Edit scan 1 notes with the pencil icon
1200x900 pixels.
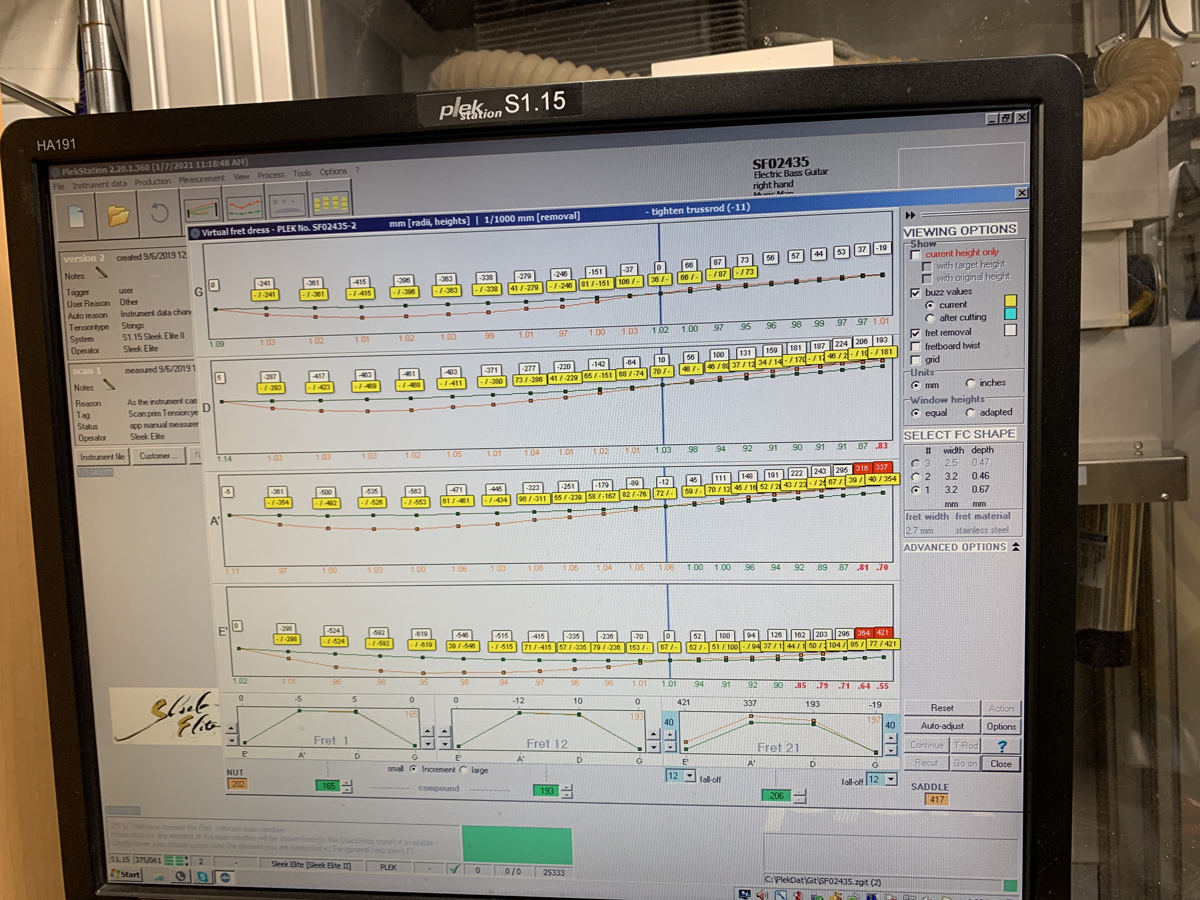coord(109,384)
